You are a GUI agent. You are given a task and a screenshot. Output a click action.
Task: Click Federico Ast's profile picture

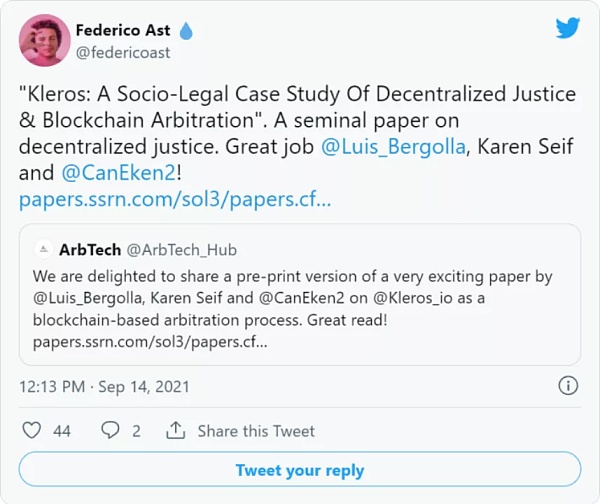click(x=45, y=40)
